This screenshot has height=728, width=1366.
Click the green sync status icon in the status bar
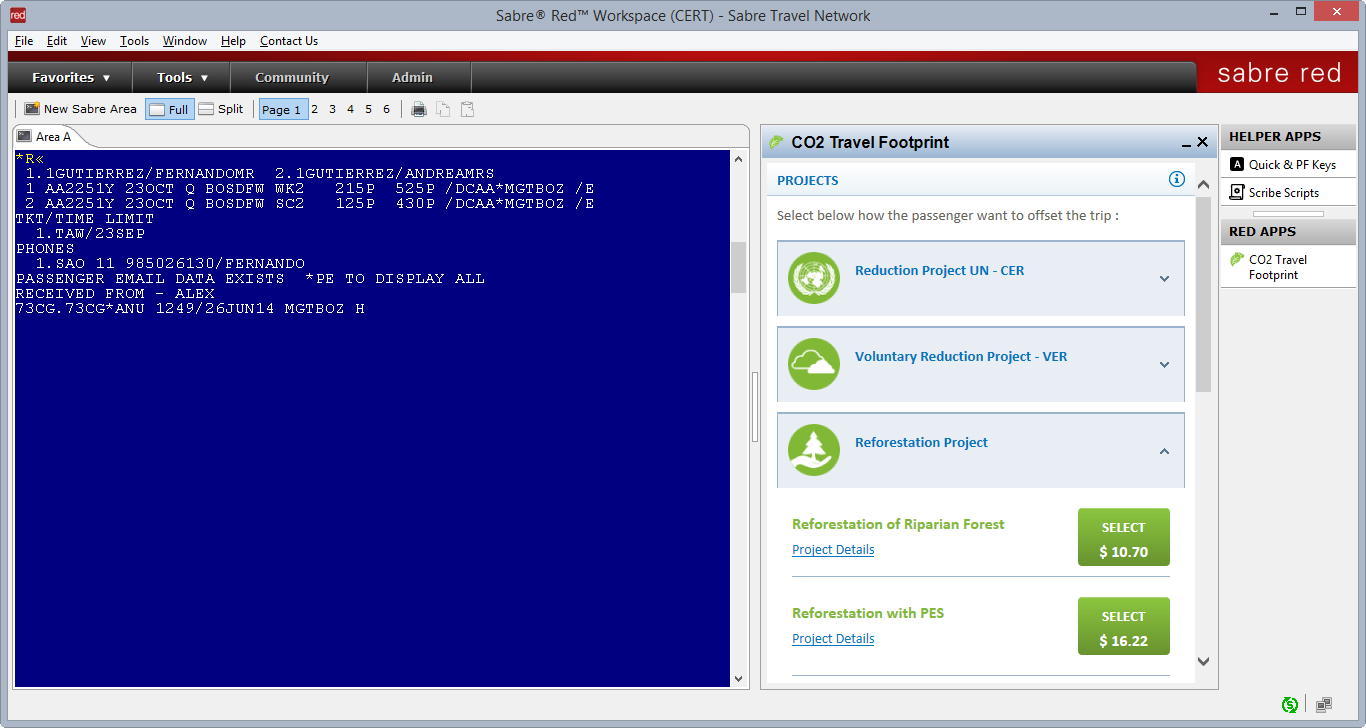(x=1290, y=705)
